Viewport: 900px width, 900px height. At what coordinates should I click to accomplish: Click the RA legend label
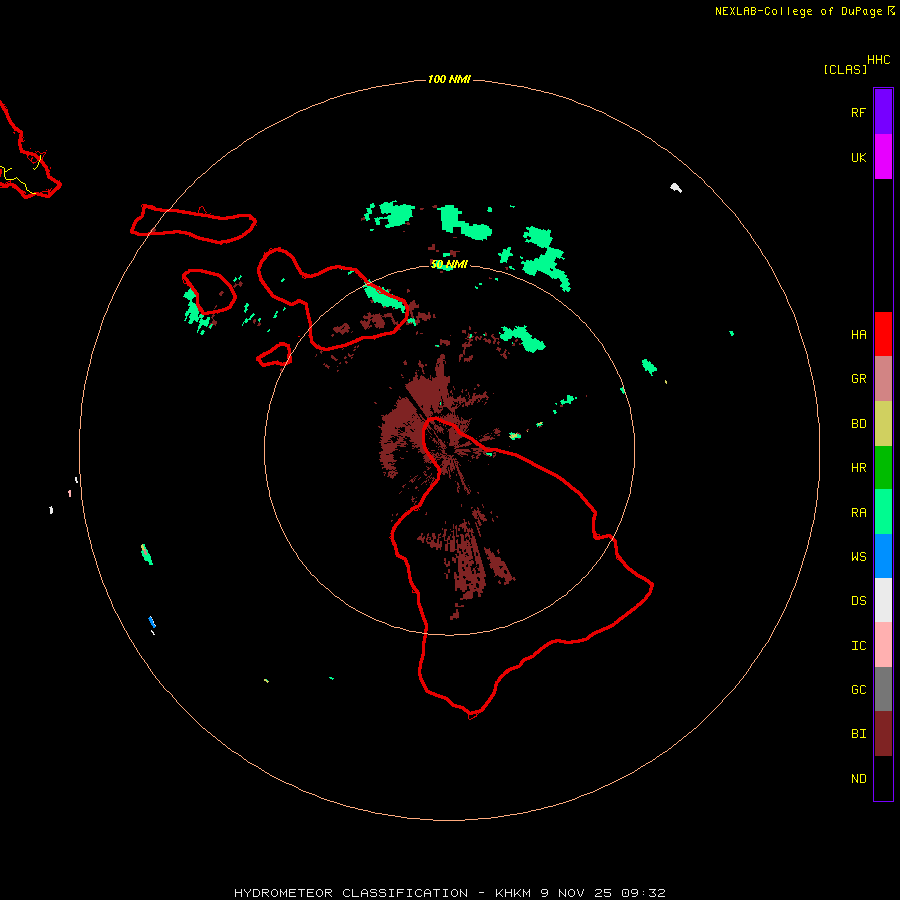coord(858,513)
